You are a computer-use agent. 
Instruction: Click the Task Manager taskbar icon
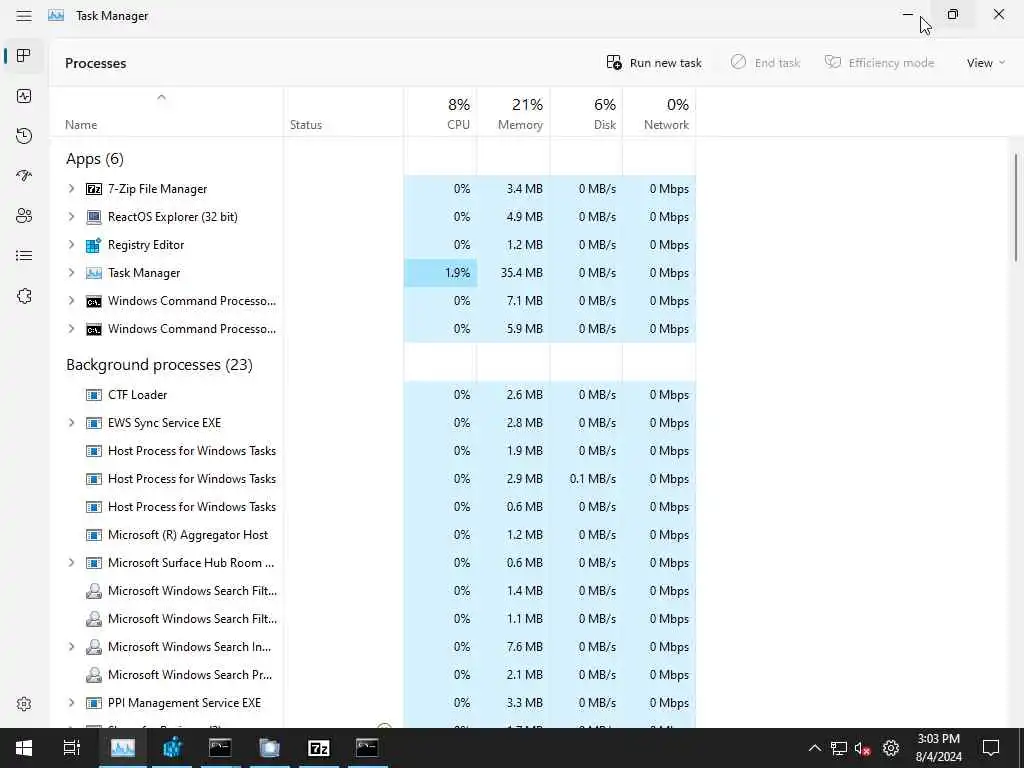123,748
